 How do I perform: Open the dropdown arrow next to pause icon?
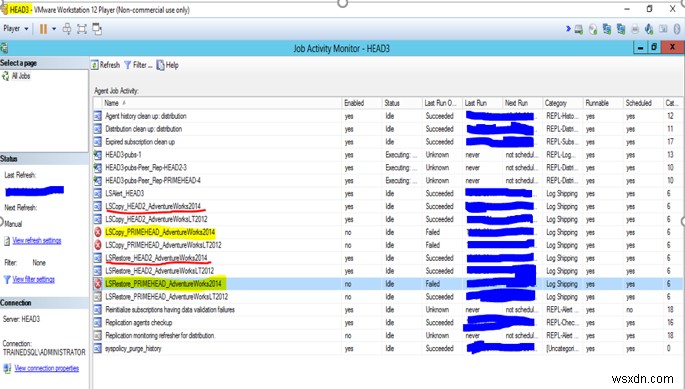[x=54, y=29]
